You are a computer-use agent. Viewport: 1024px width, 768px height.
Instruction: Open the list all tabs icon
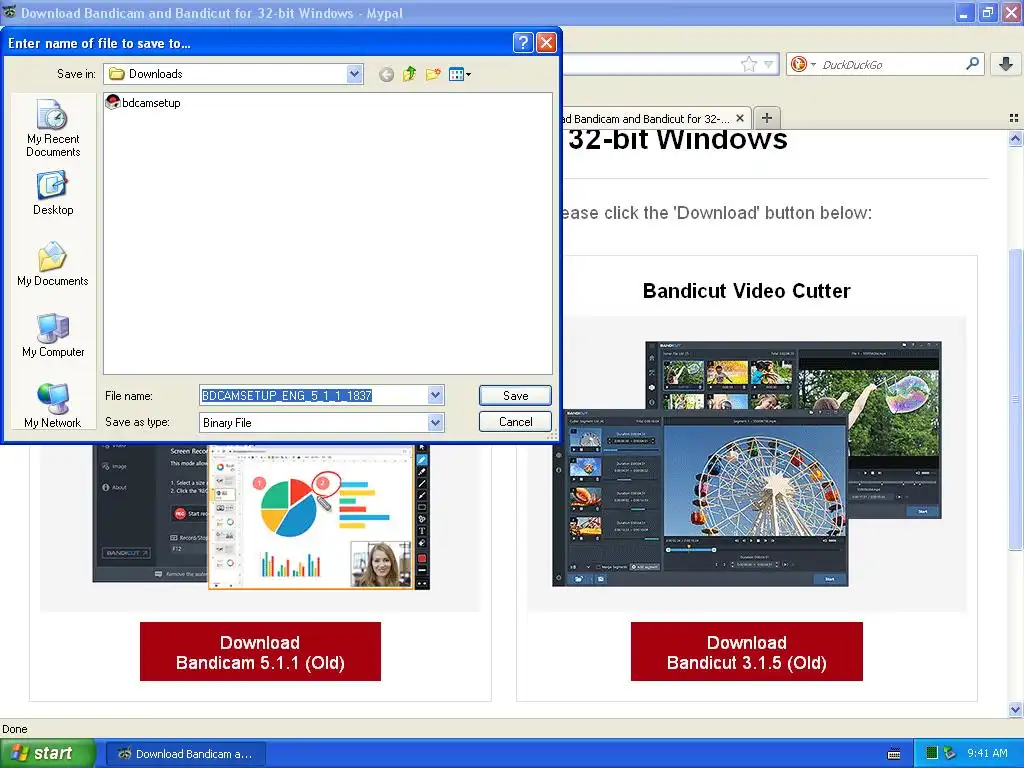point(1014,118)
